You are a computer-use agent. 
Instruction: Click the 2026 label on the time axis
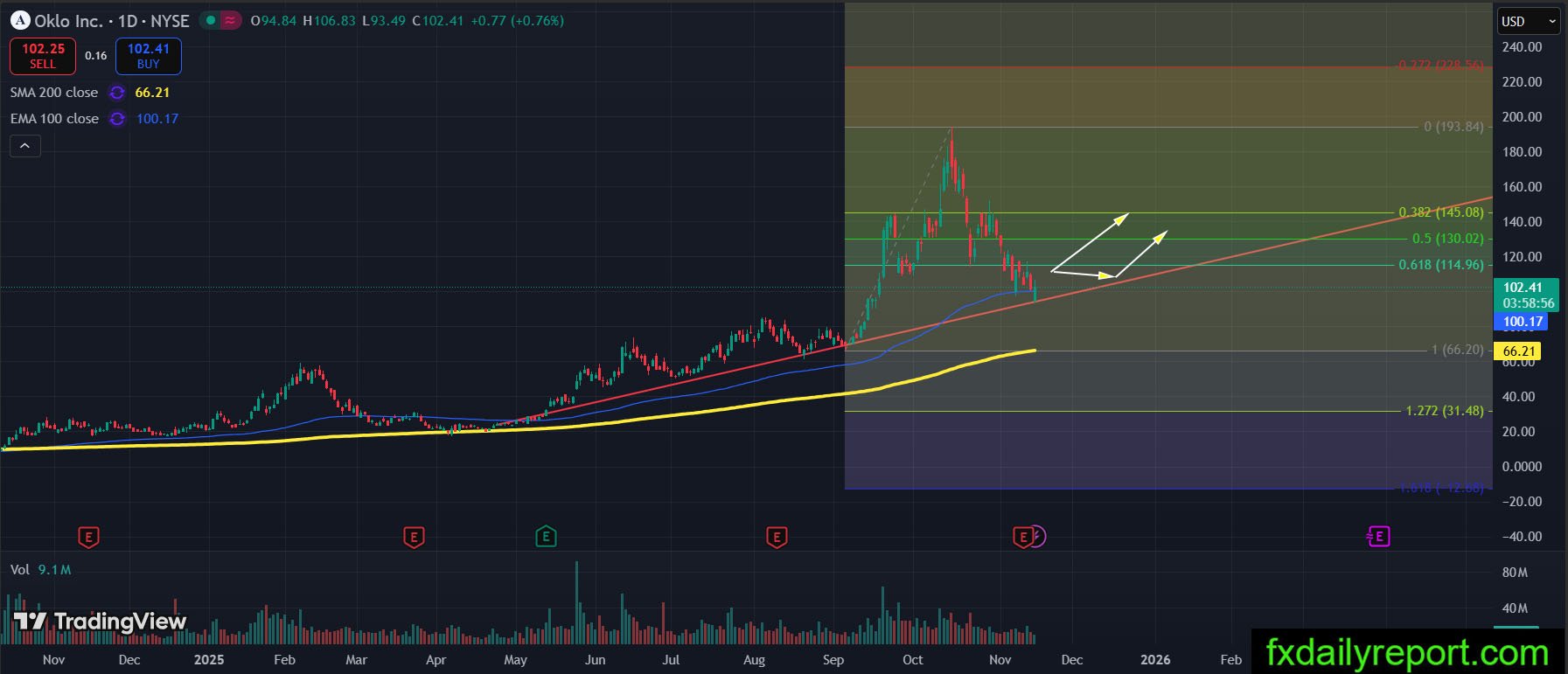[1155, 660]
